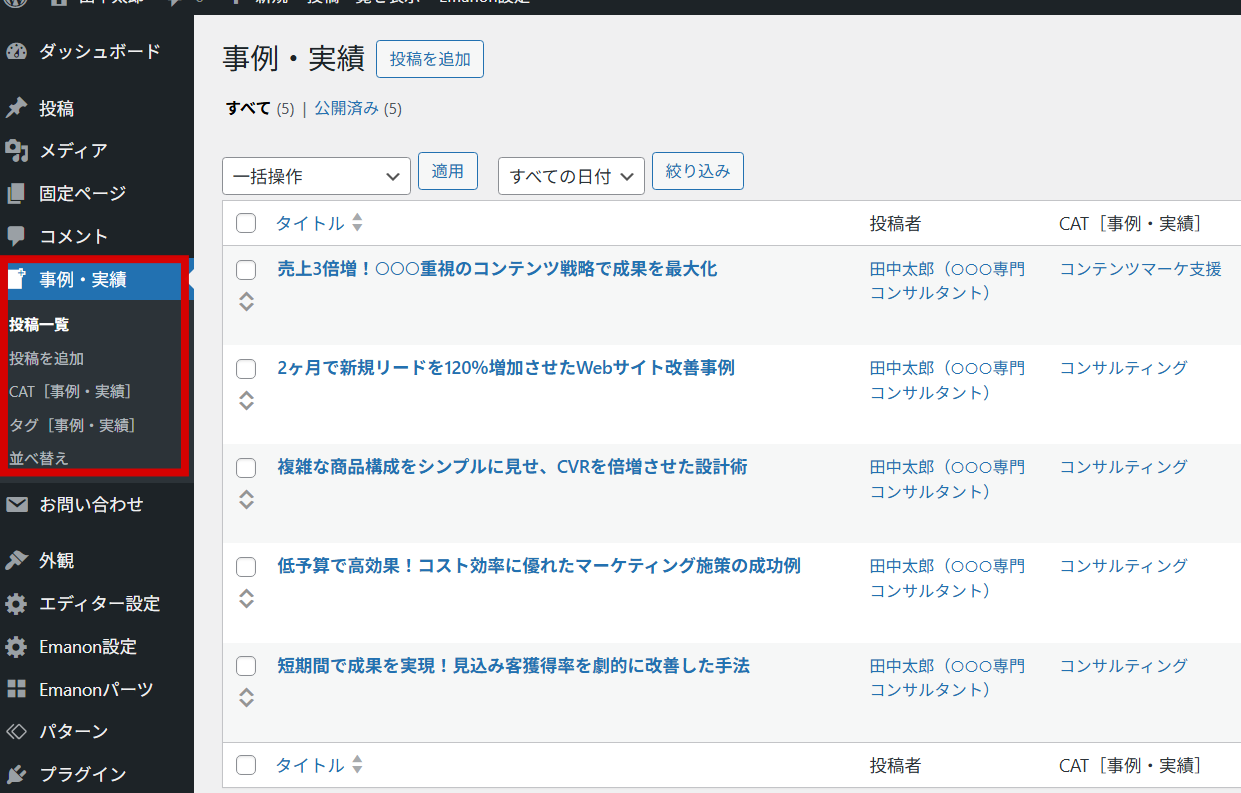Click the 投稿を追加 button beside page title

pos(430,59)
